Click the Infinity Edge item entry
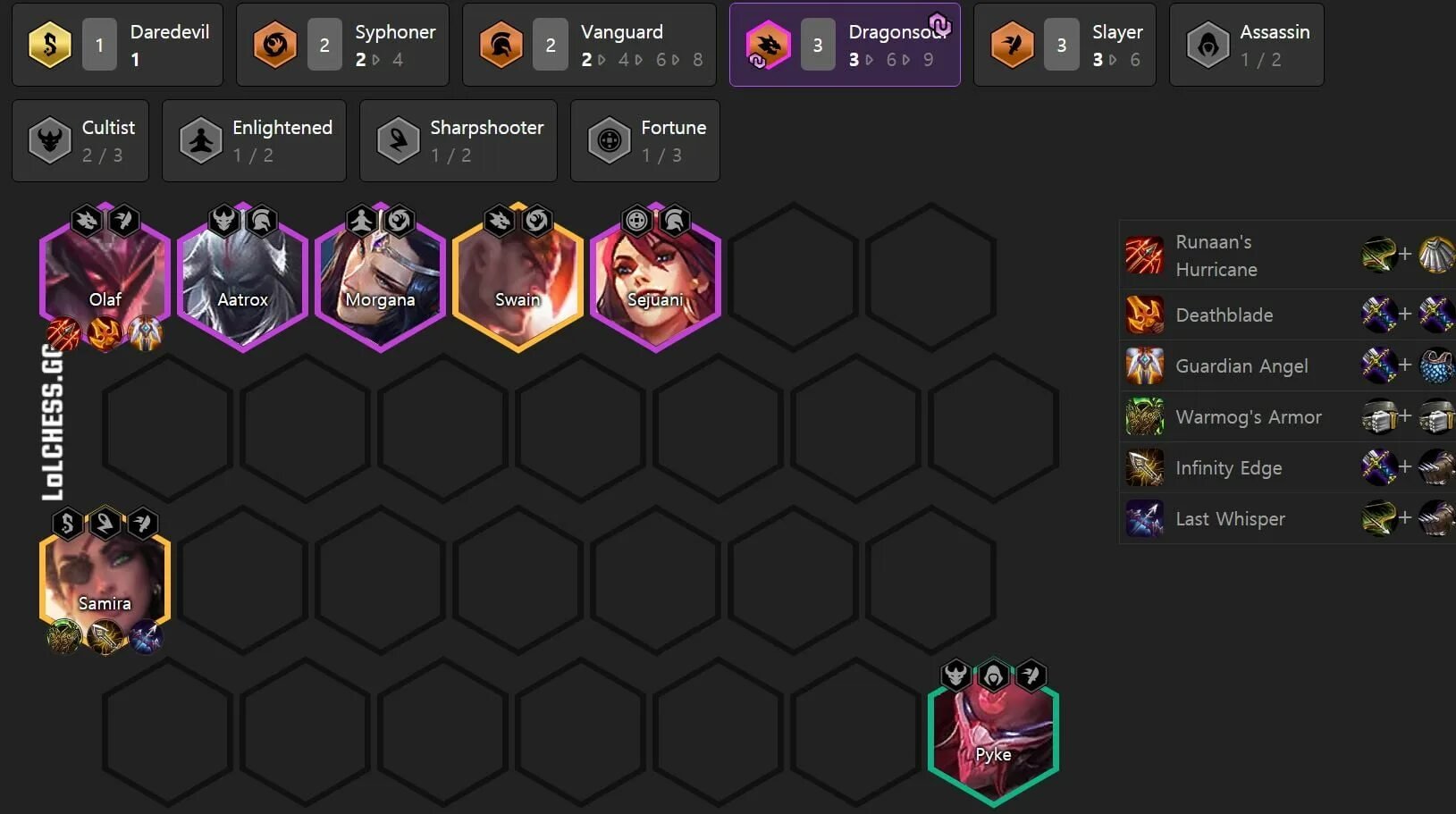Screen dimensions: 1456x814 point(1287,467)
